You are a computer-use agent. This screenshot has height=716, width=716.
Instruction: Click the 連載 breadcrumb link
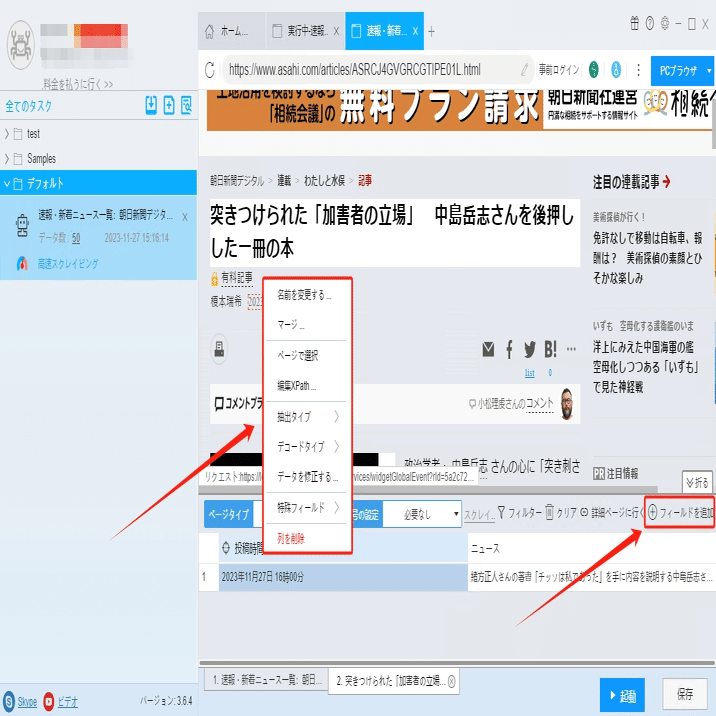point(284,180)
